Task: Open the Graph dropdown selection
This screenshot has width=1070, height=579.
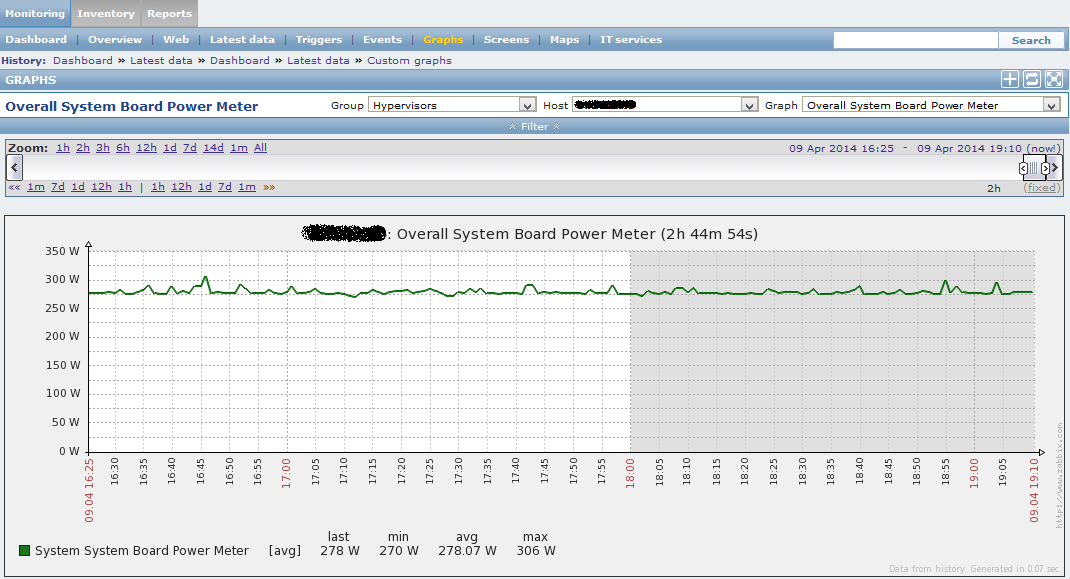Action: pyautogui.click(x=931, y=105)
